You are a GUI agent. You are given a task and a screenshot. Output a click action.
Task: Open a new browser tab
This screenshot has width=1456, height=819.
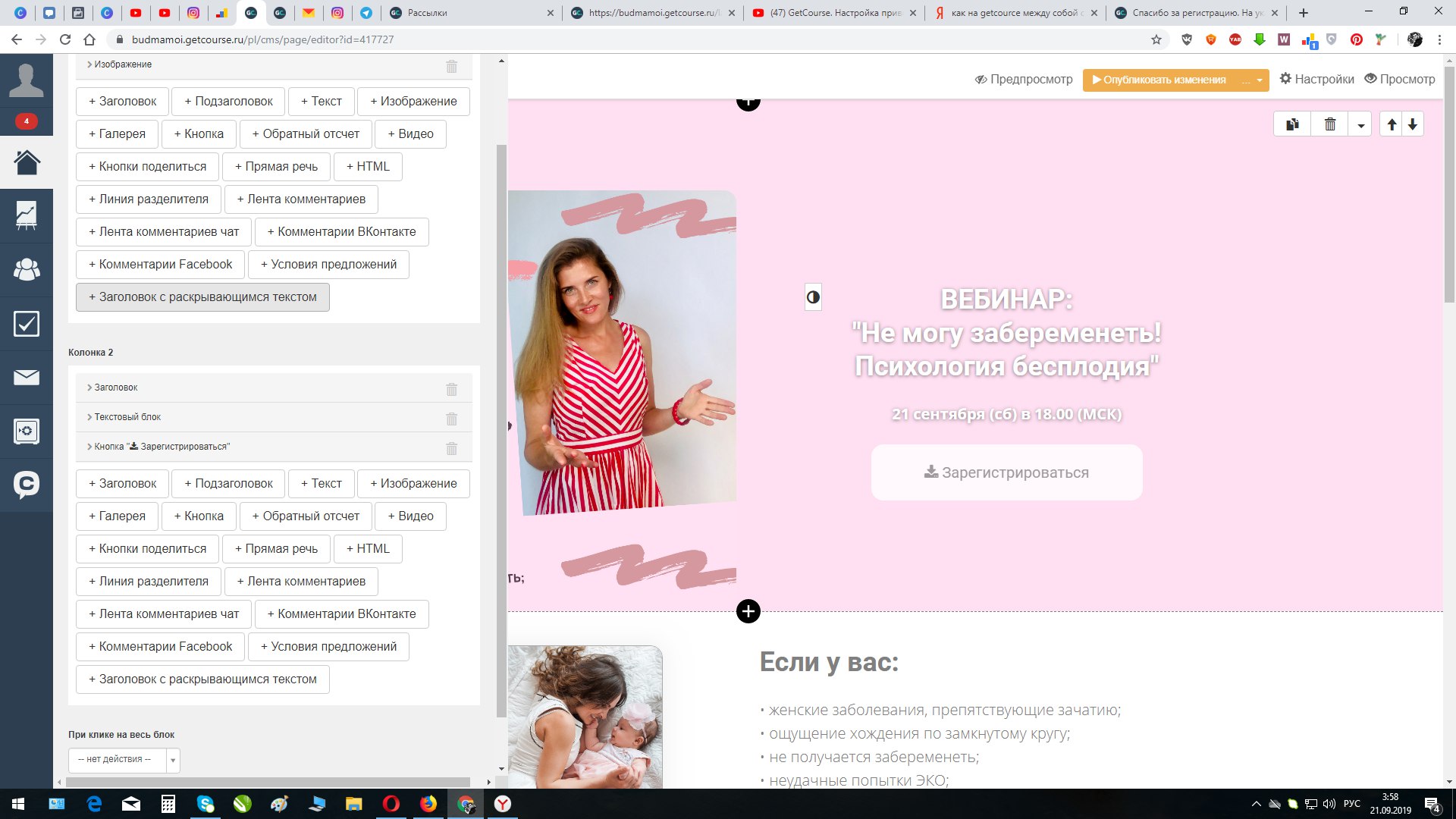coord(1304,13)
